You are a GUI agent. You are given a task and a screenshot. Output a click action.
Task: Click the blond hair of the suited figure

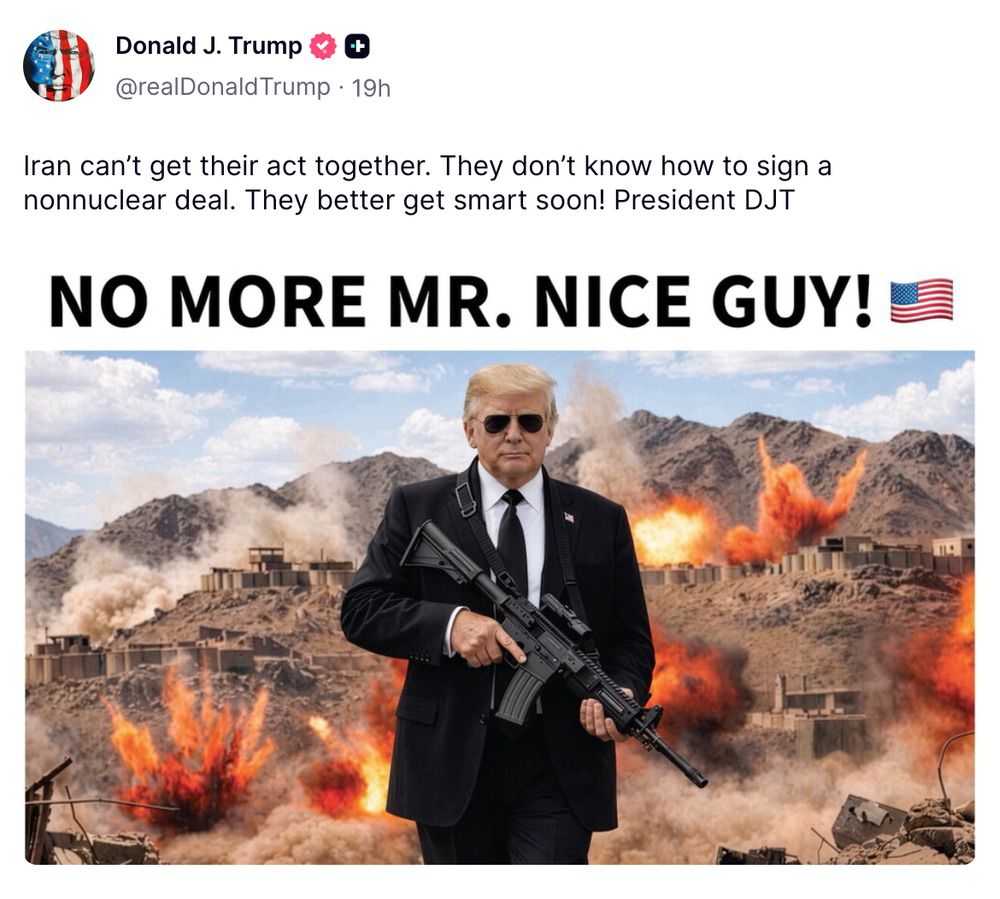510,387
